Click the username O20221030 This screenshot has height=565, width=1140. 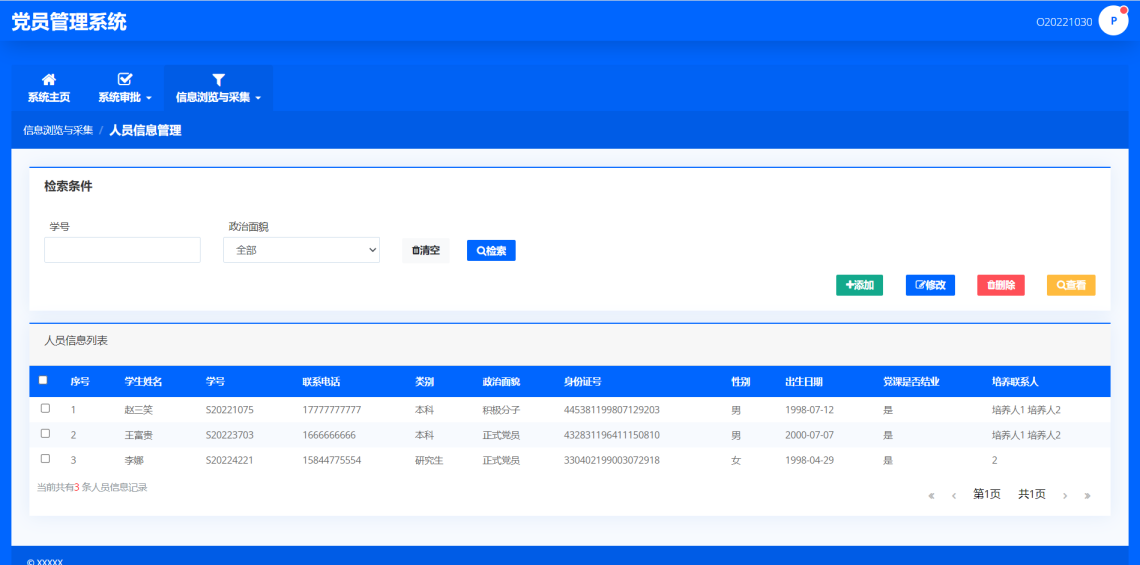tap(1064, 22)
